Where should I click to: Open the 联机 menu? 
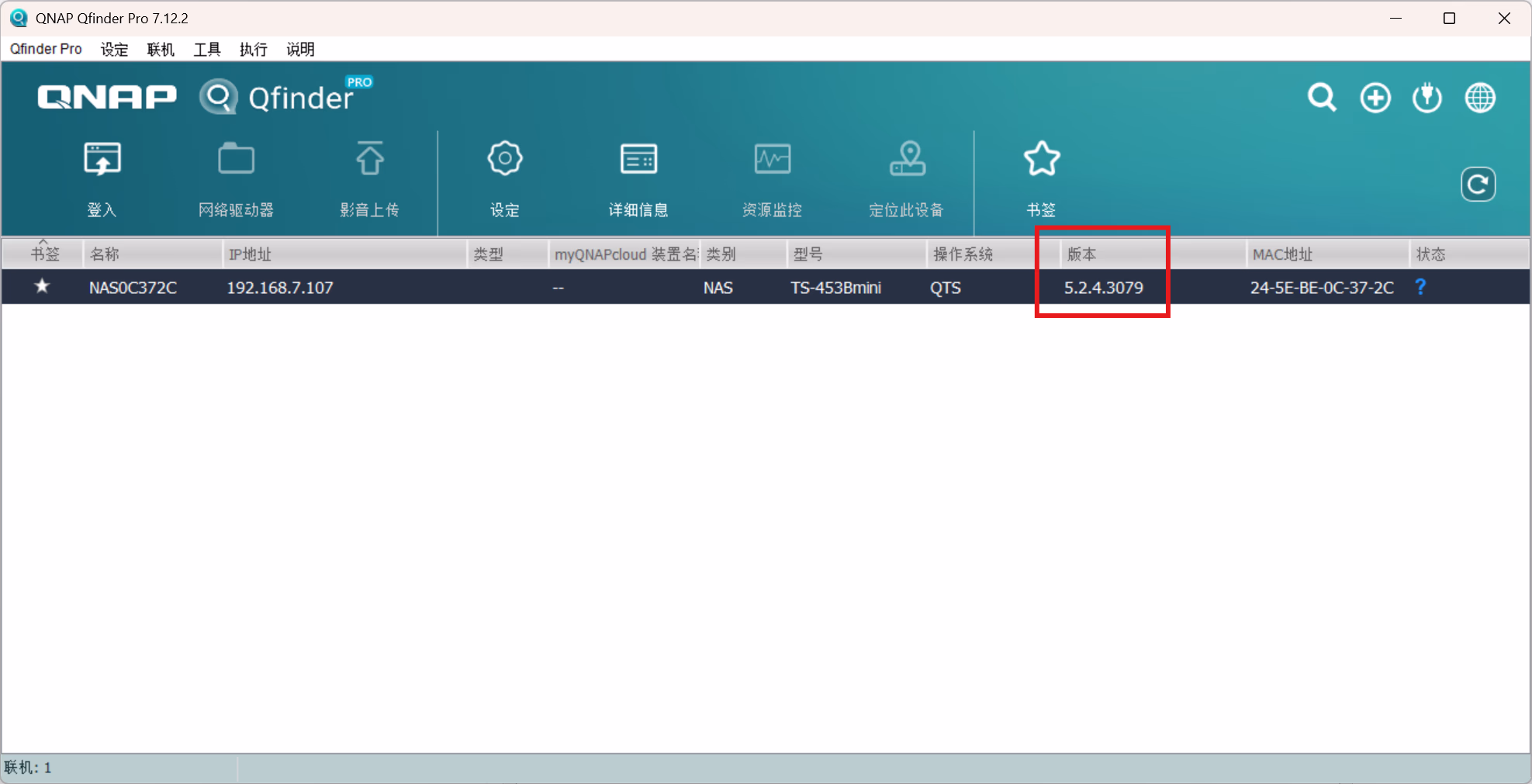[x=161, y=49]
